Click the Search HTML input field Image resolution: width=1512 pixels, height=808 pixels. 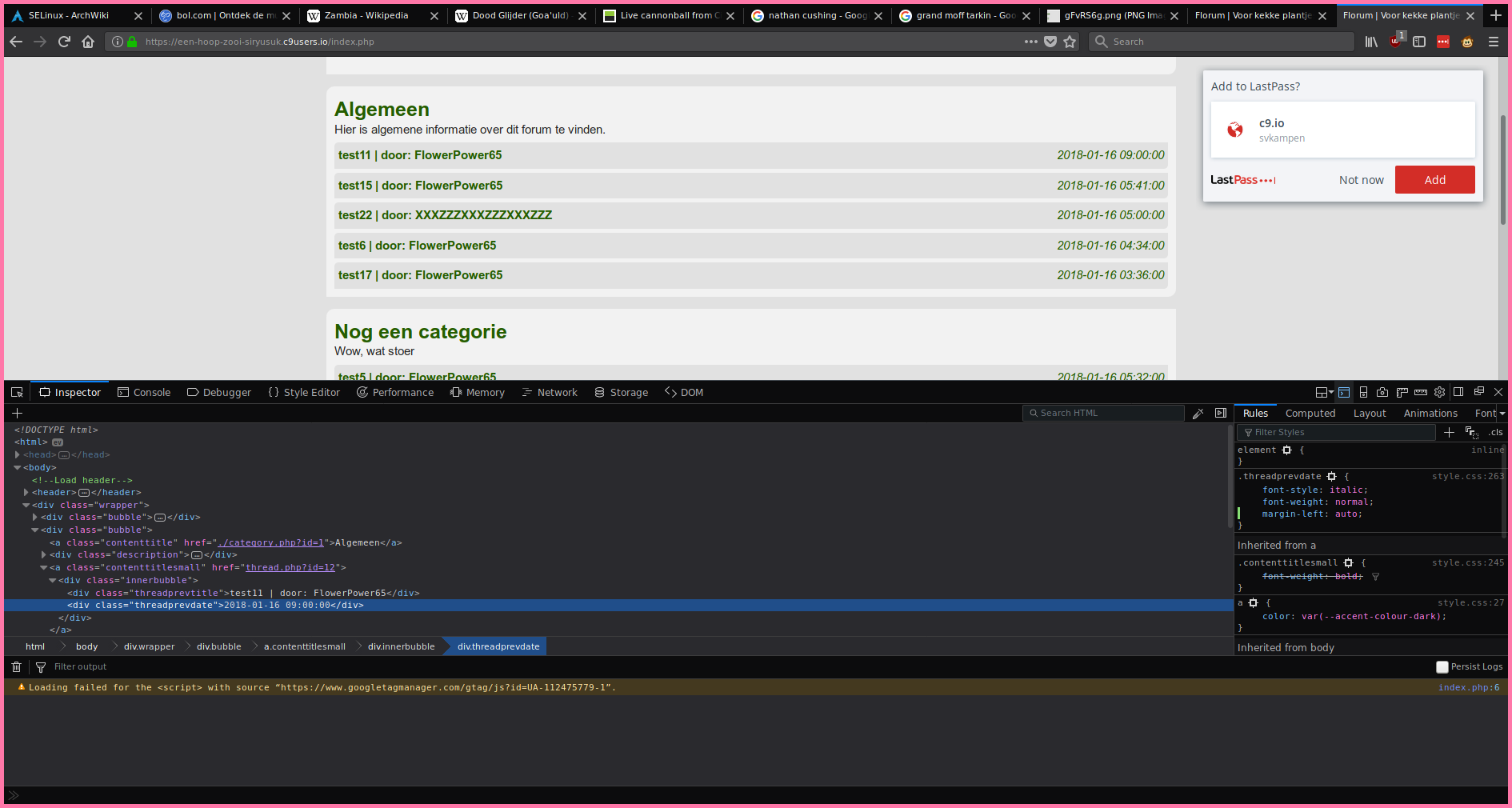click(1104, 414)
